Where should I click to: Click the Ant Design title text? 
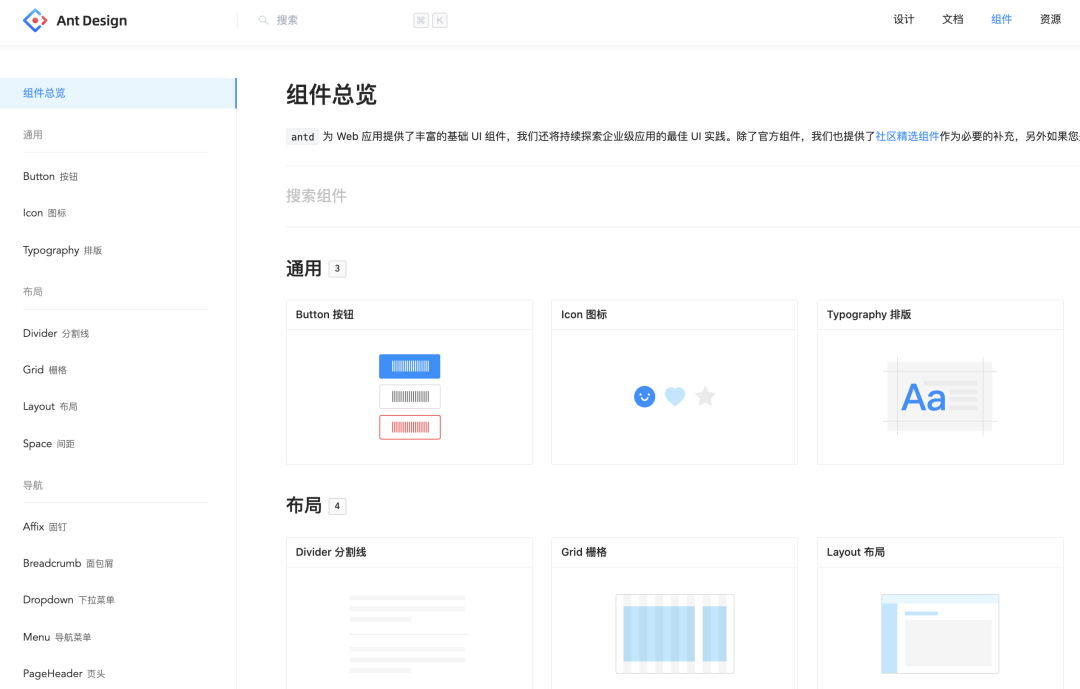92,21
